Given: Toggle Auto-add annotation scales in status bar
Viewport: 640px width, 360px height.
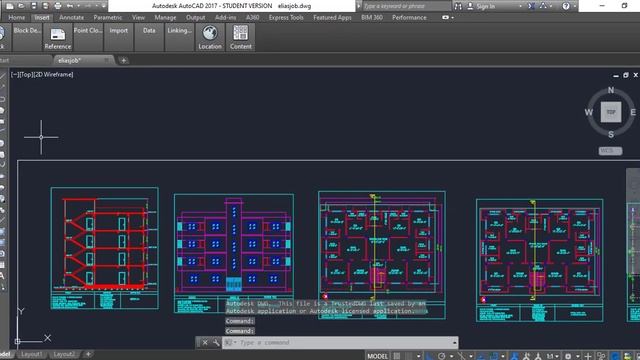Looking at the screenshot, I should pos(527,356).
